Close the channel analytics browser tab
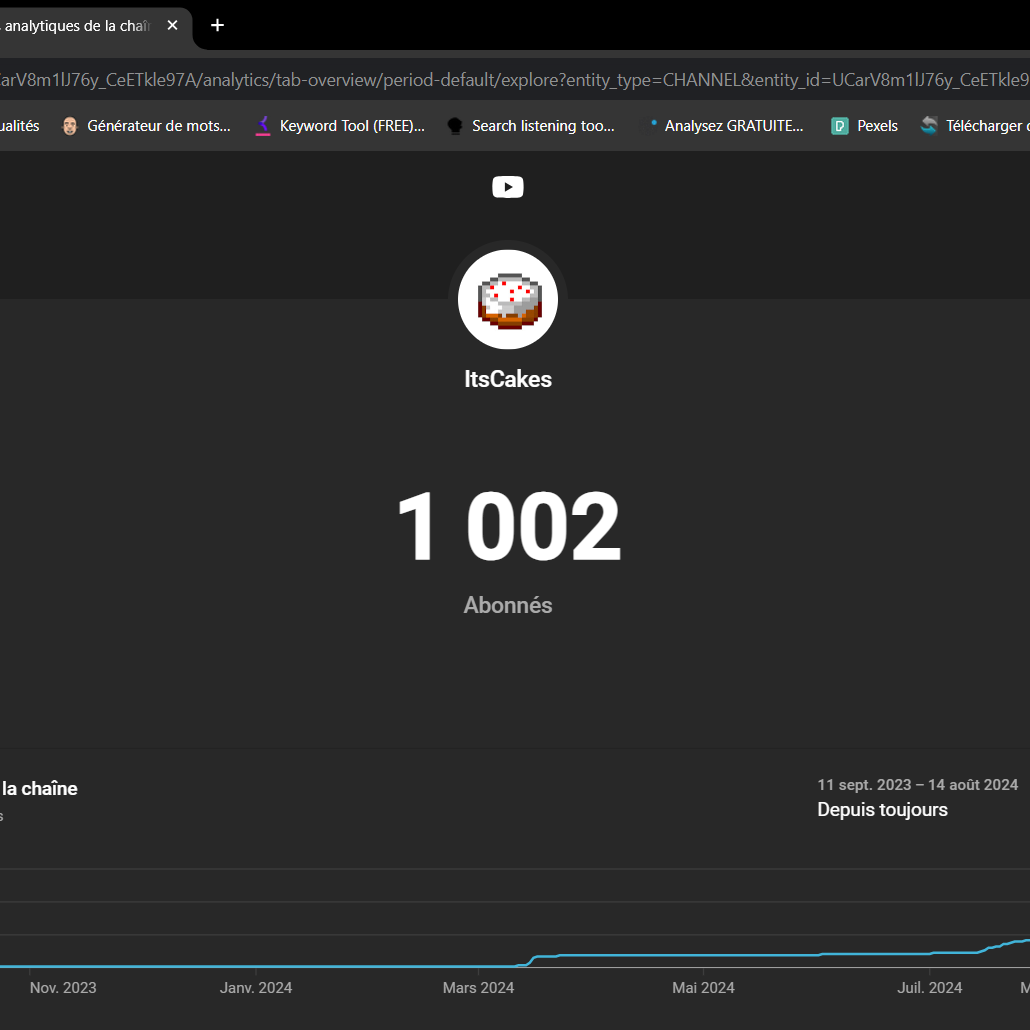 point(172,25)
